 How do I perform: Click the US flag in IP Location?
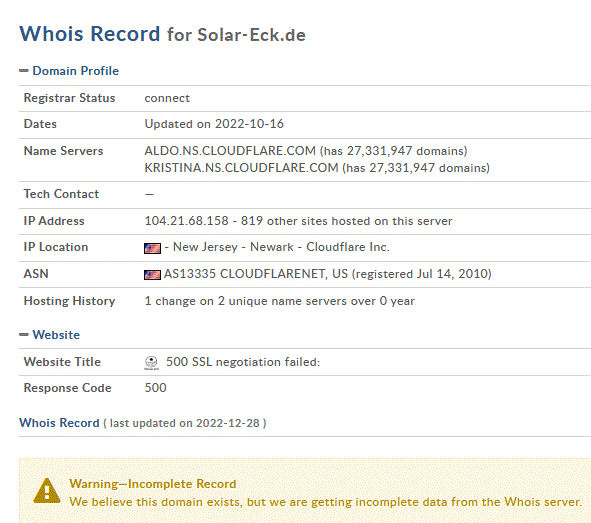(x=152, y=248)
